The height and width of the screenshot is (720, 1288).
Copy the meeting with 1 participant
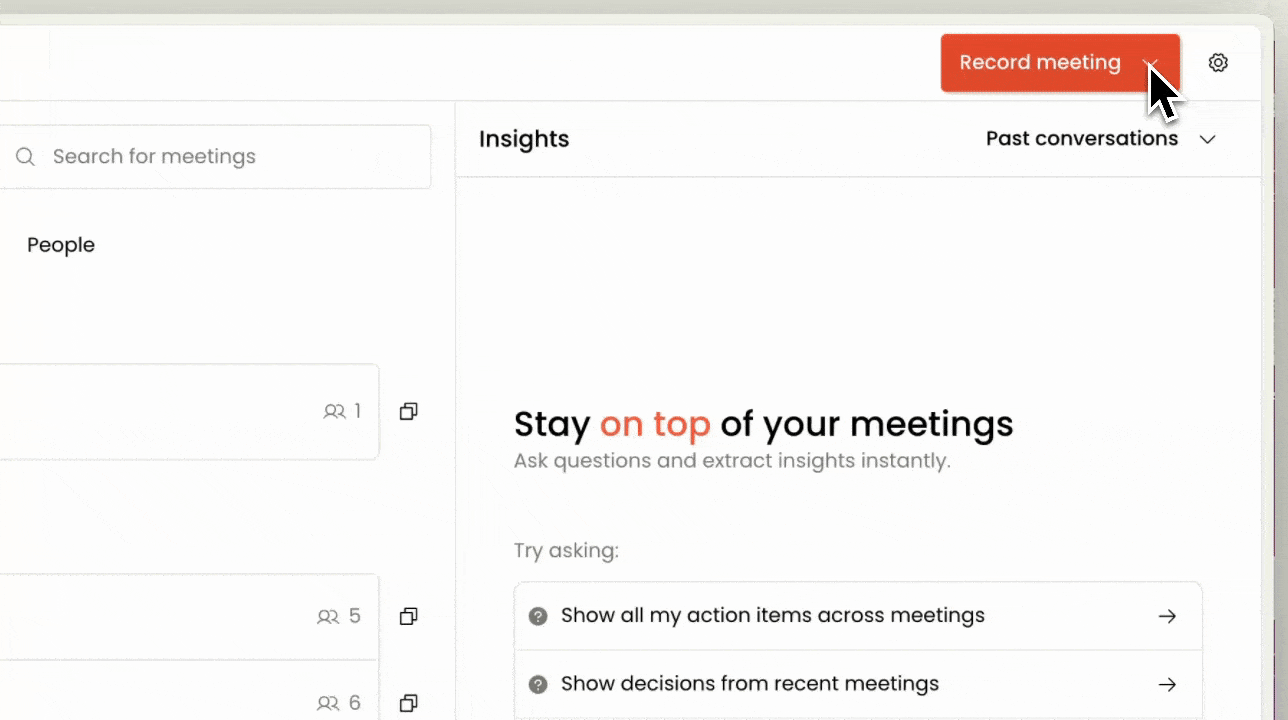click(x=408, y=411)
